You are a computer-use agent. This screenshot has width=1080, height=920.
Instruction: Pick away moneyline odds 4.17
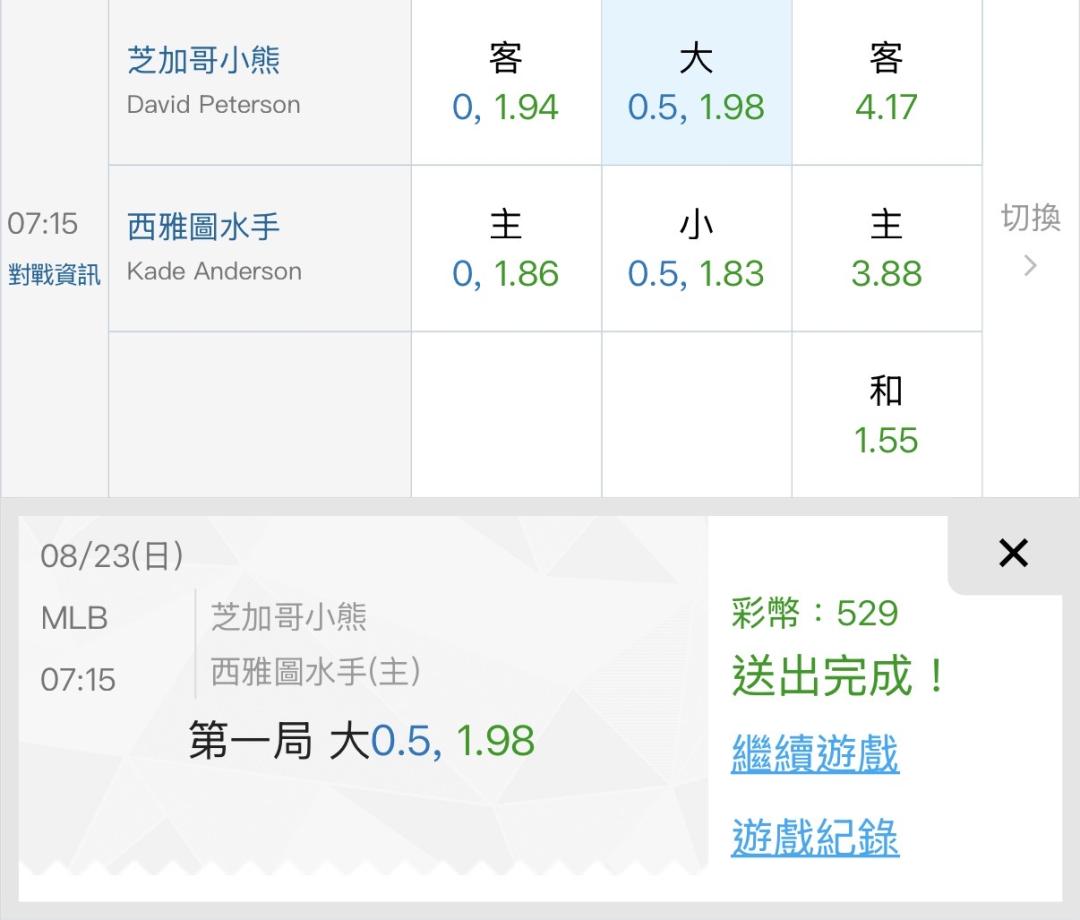point(886,83)
